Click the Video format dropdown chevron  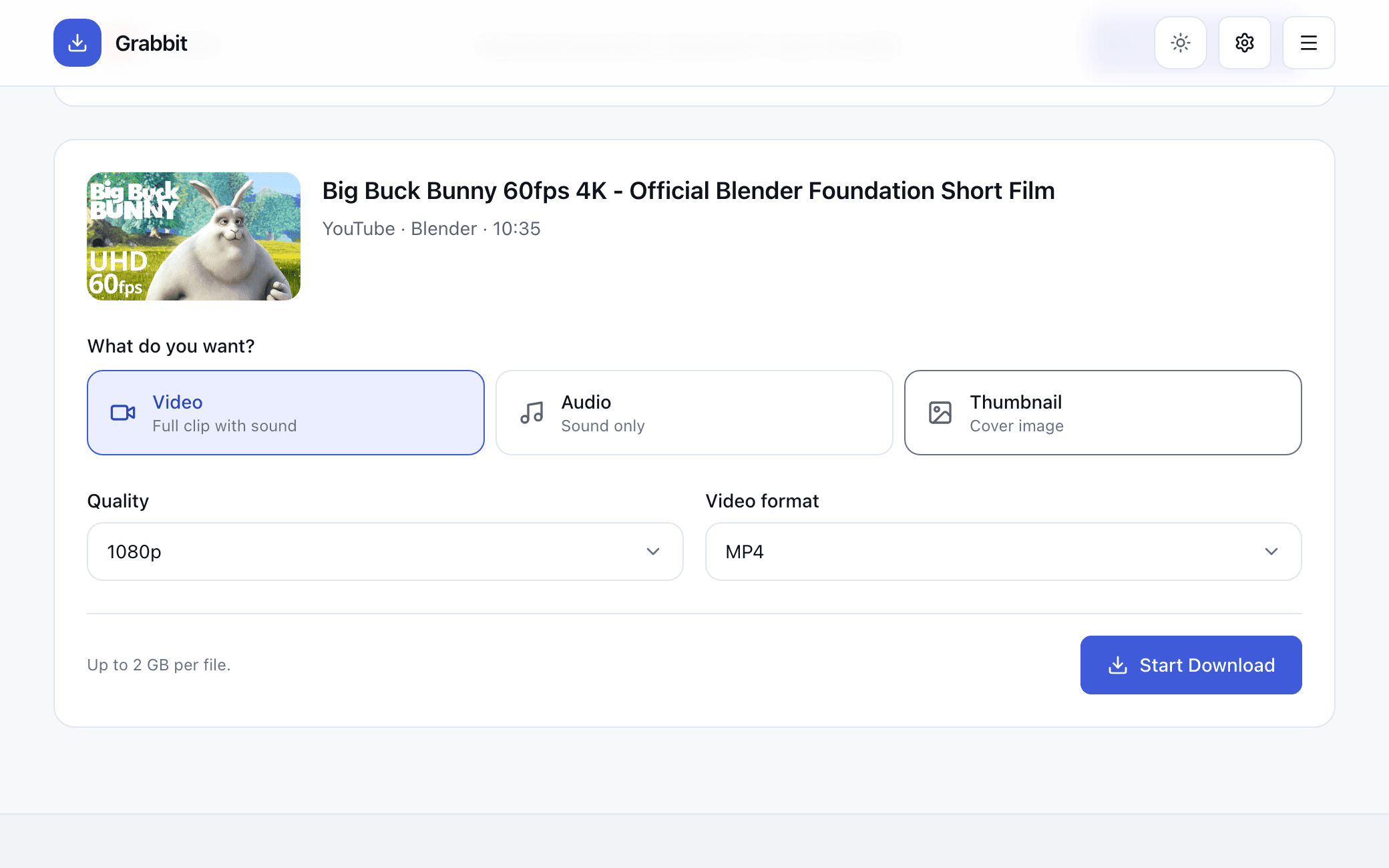coord(1271,552)
